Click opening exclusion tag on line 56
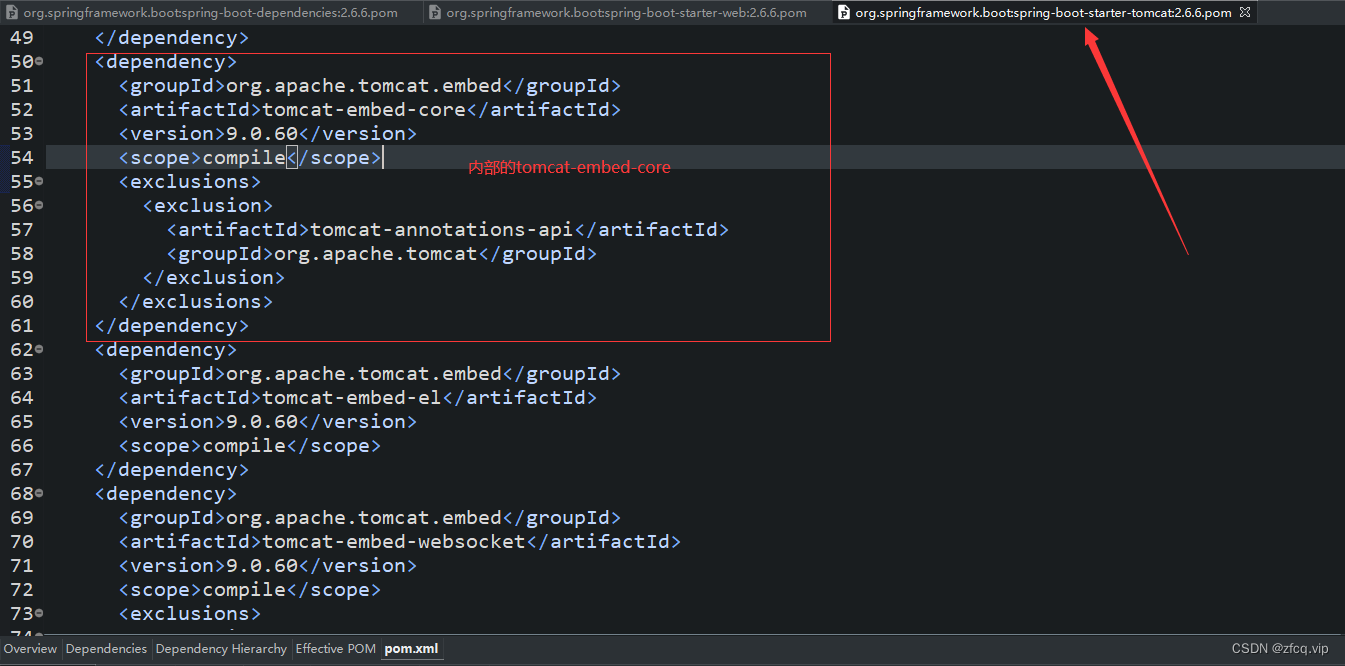Viewport: 1345px width, 666px height. tap(208, 205)
